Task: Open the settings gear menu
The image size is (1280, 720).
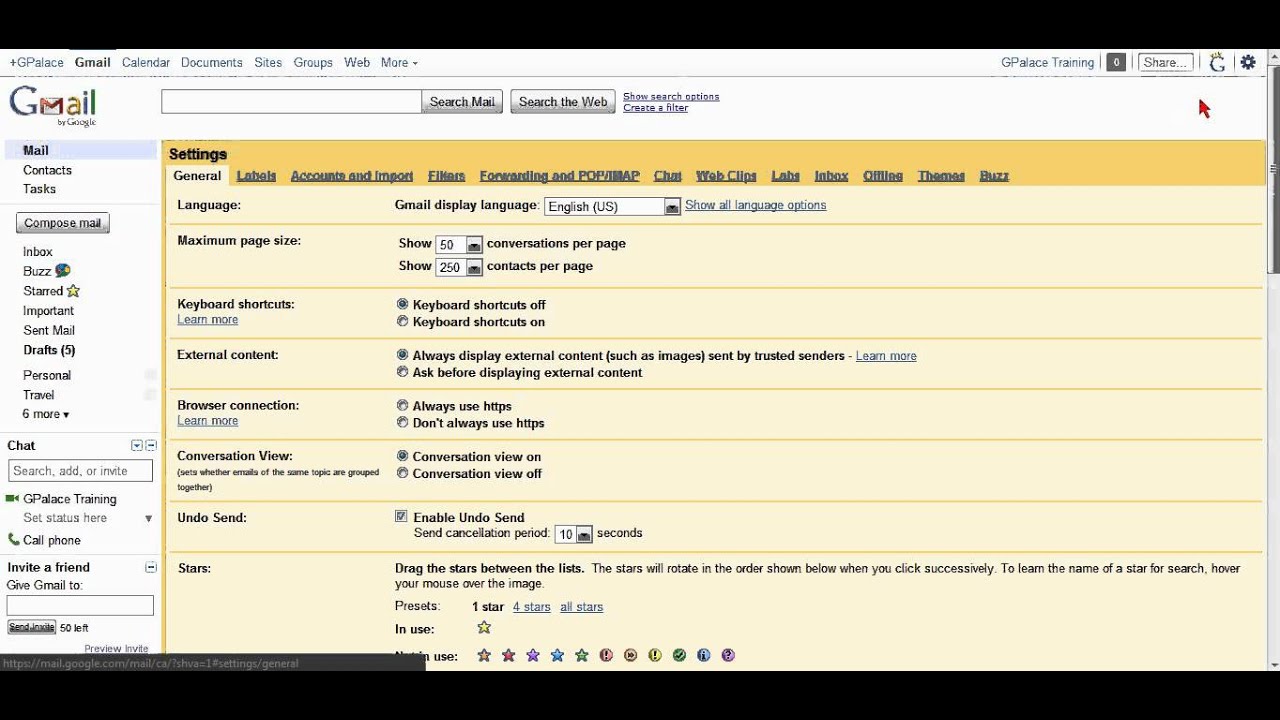Action: 1248,62
